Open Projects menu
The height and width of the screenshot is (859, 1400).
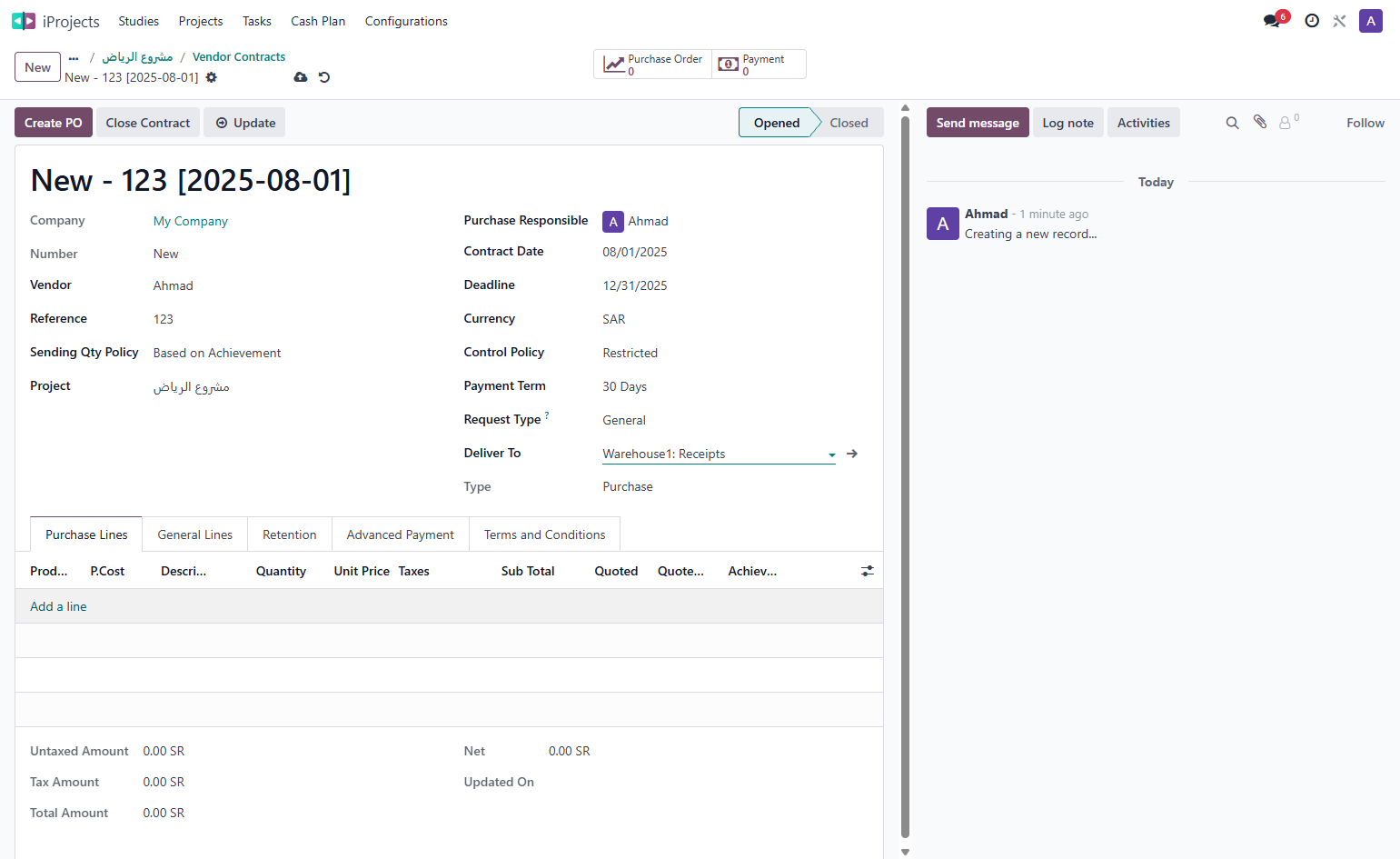pos(201,21)
